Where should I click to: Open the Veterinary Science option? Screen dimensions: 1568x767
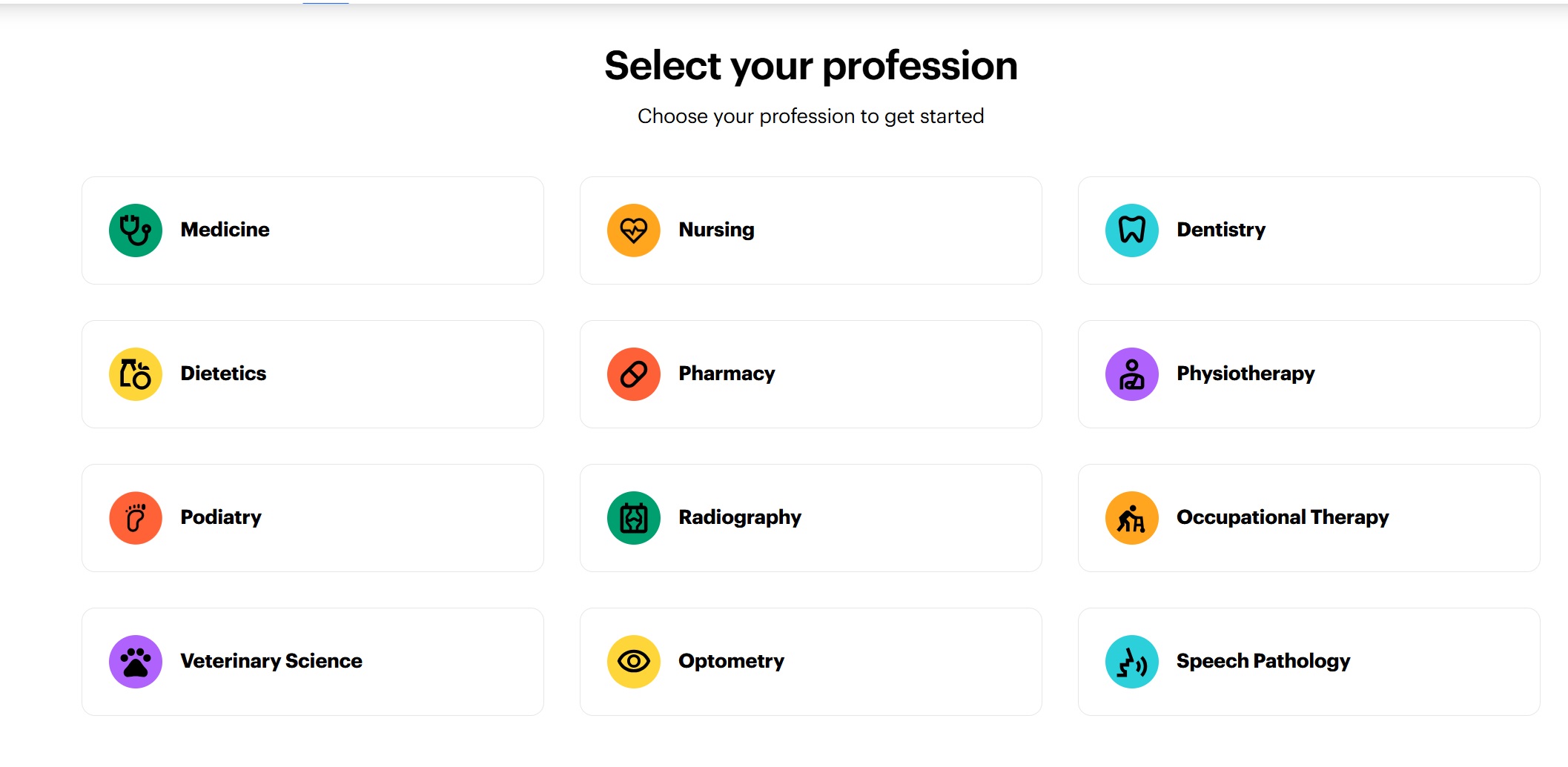click(313, 662)
